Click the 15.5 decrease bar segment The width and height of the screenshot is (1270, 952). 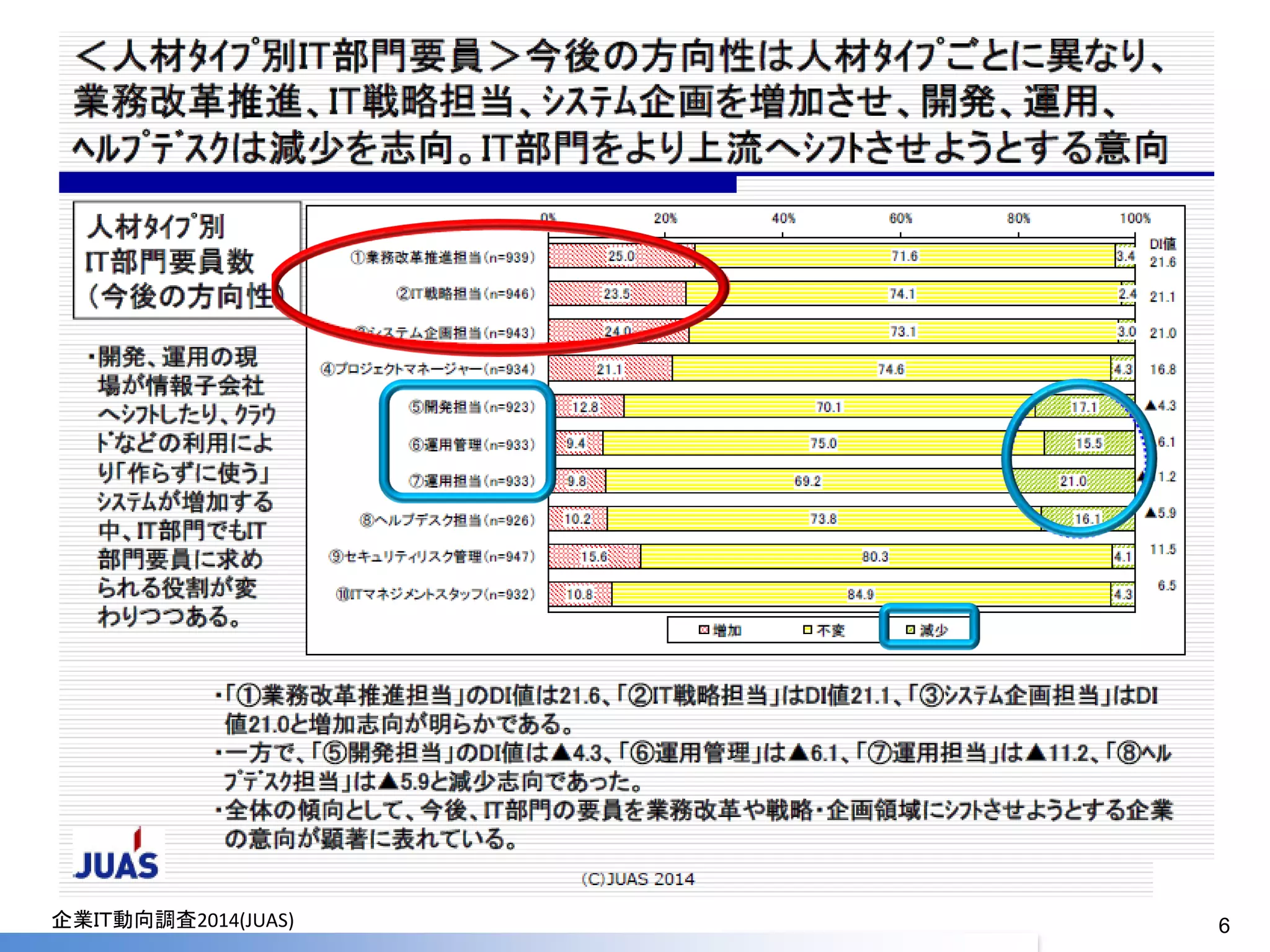[x=1090, y=443]
